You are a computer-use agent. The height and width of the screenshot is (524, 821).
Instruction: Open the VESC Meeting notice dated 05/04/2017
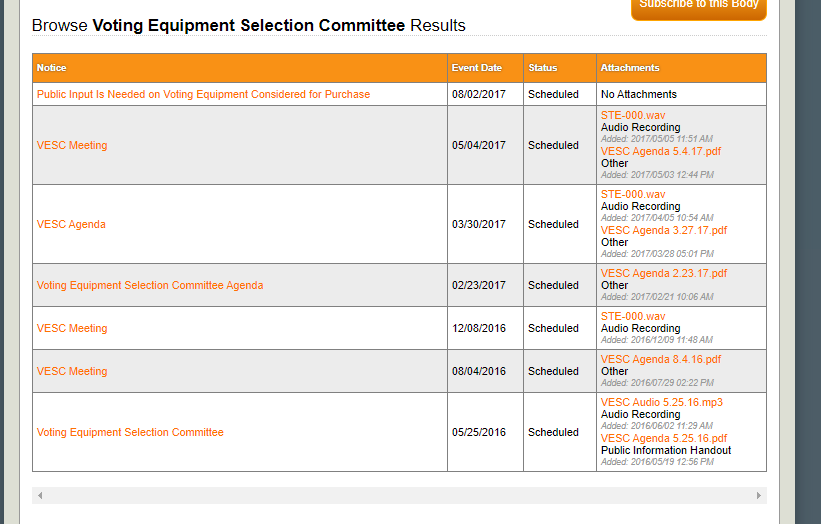72,145
